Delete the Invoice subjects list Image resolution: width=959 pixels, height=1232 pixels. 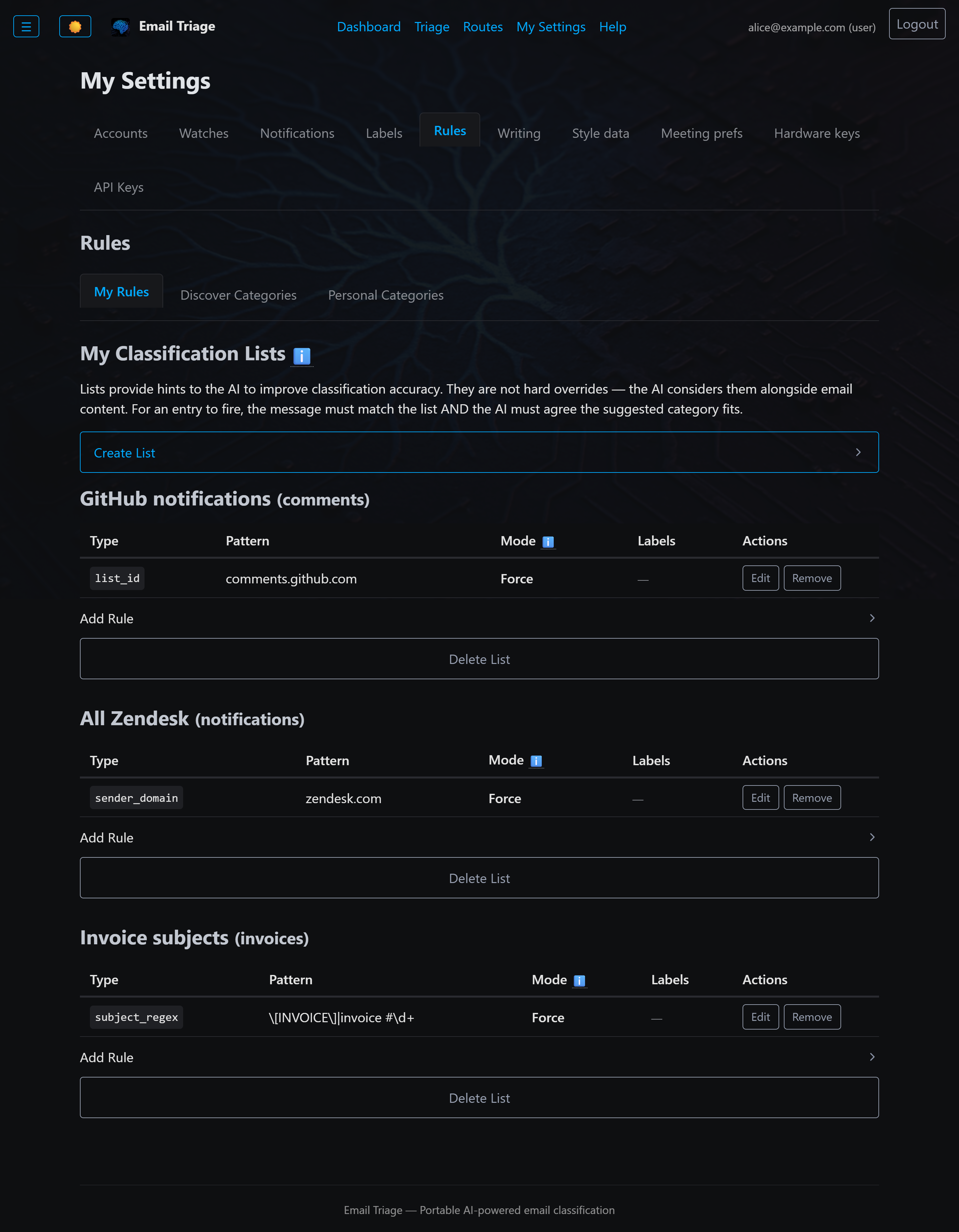479,1098
